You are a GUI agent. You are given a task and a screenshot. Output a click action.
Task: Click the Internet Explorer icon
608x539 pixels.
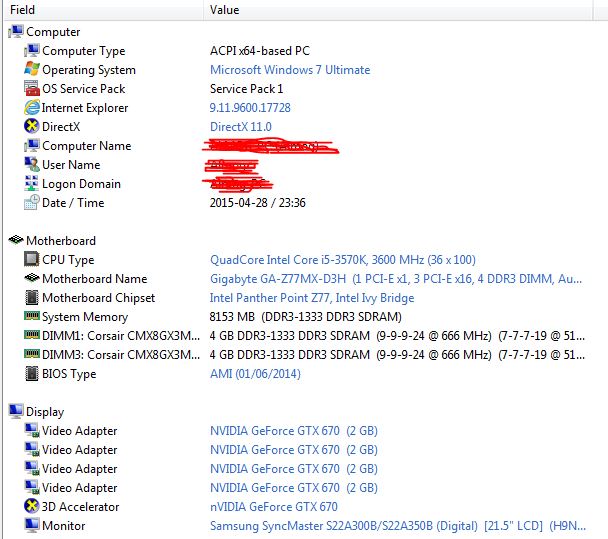pyautogui.click(x=32, y=108)
